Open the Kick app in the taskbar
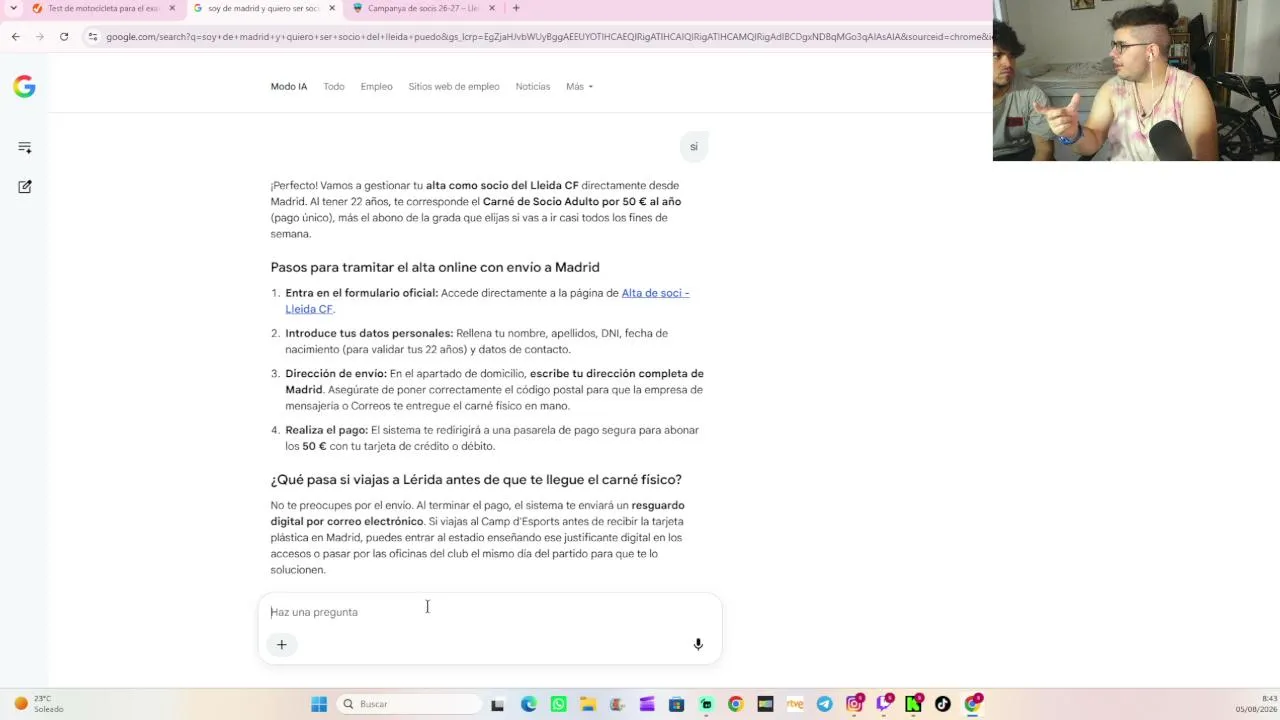Image resolution: width=1280 pixels, height=720 pixels. (x=913, y=704)
